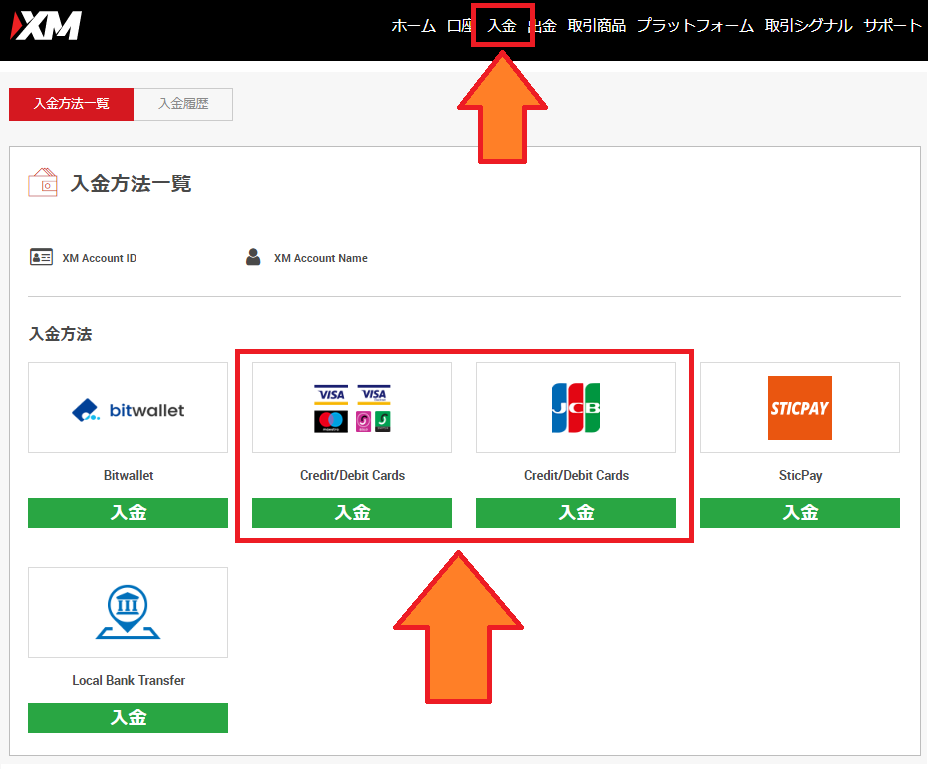Switch to the 入金方法一覧 tab
This screenshot has height=769, width=928.
[72, 104]
